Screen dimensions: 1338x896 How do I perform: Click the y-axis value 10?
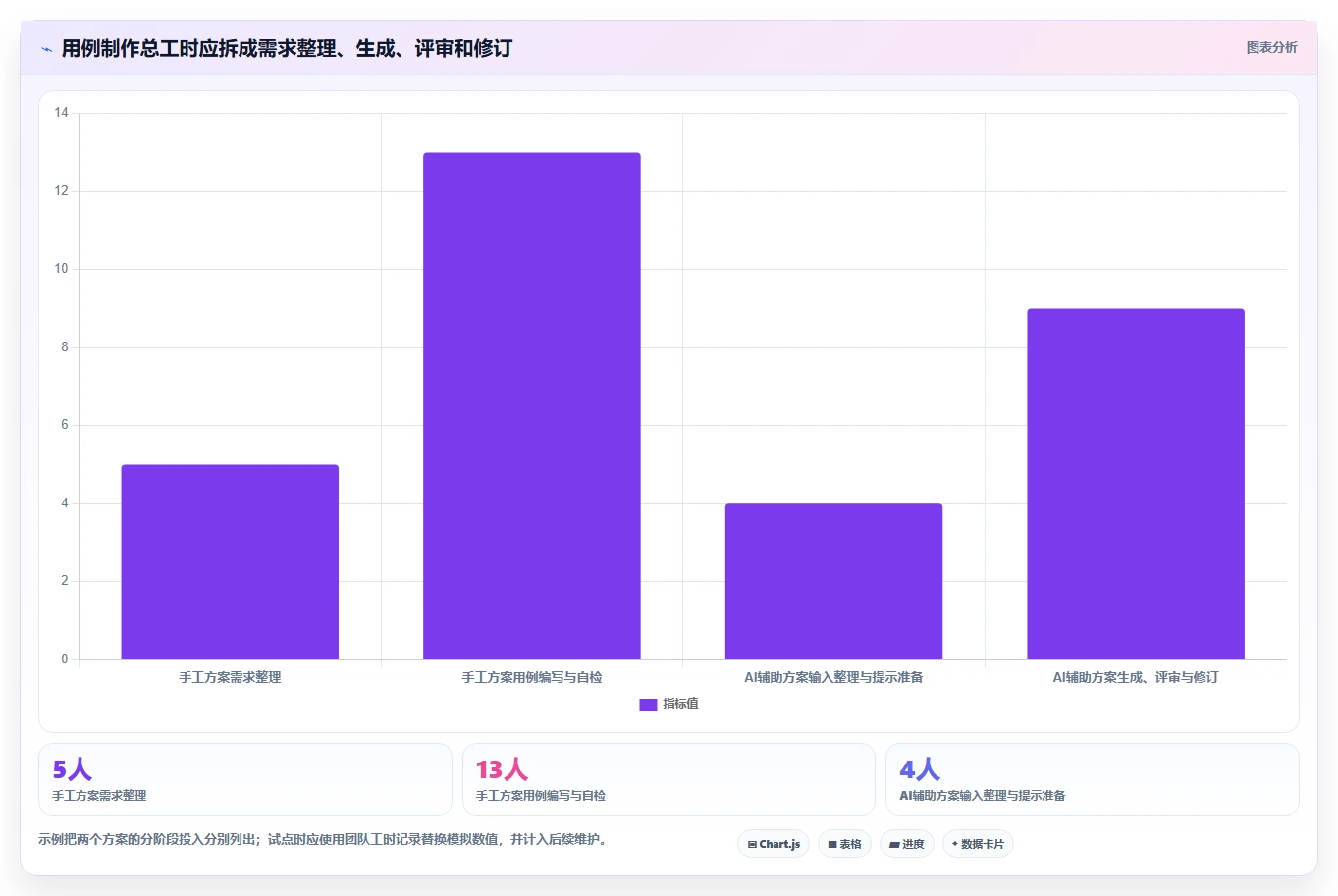(61, 269)
